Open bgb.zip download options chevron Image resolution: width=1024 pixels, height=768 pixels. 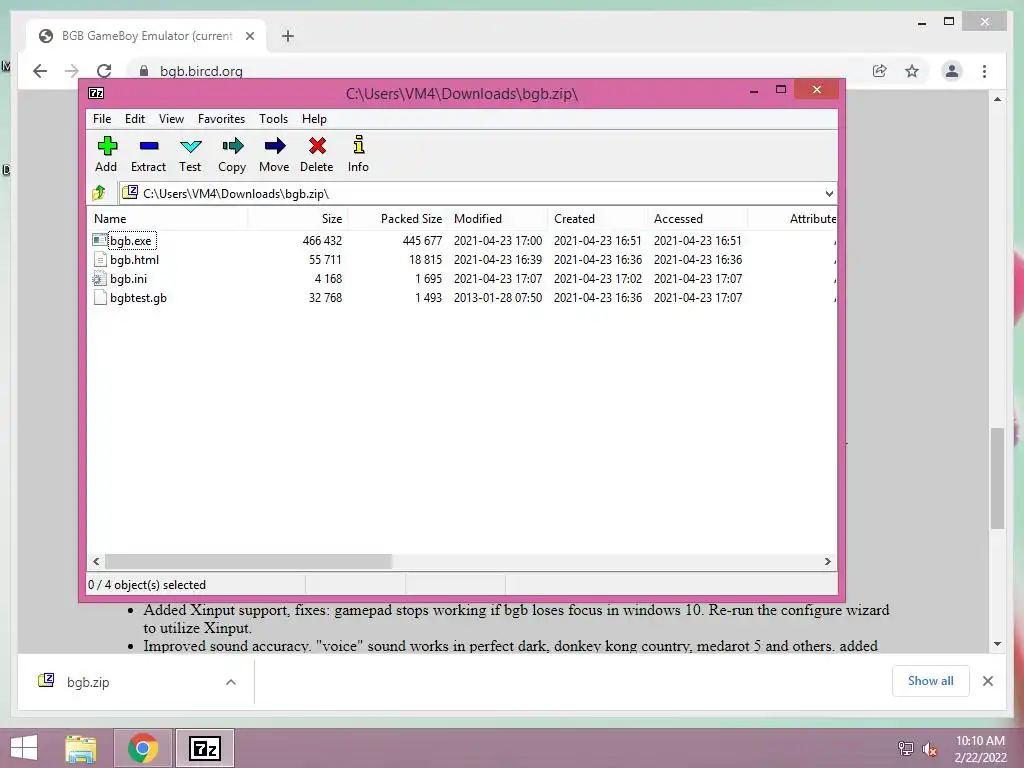(231, 682)
